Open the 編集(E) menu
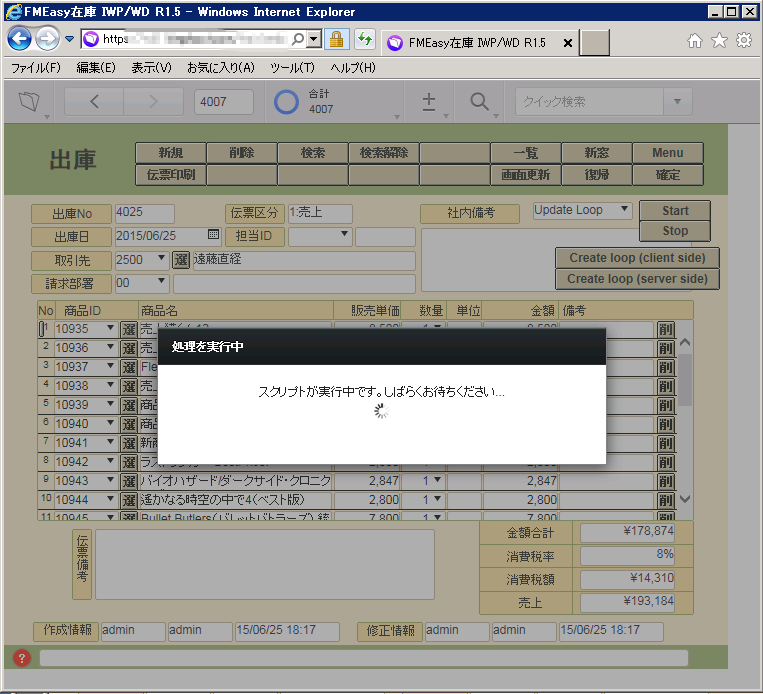 click(x=96, y=68)
